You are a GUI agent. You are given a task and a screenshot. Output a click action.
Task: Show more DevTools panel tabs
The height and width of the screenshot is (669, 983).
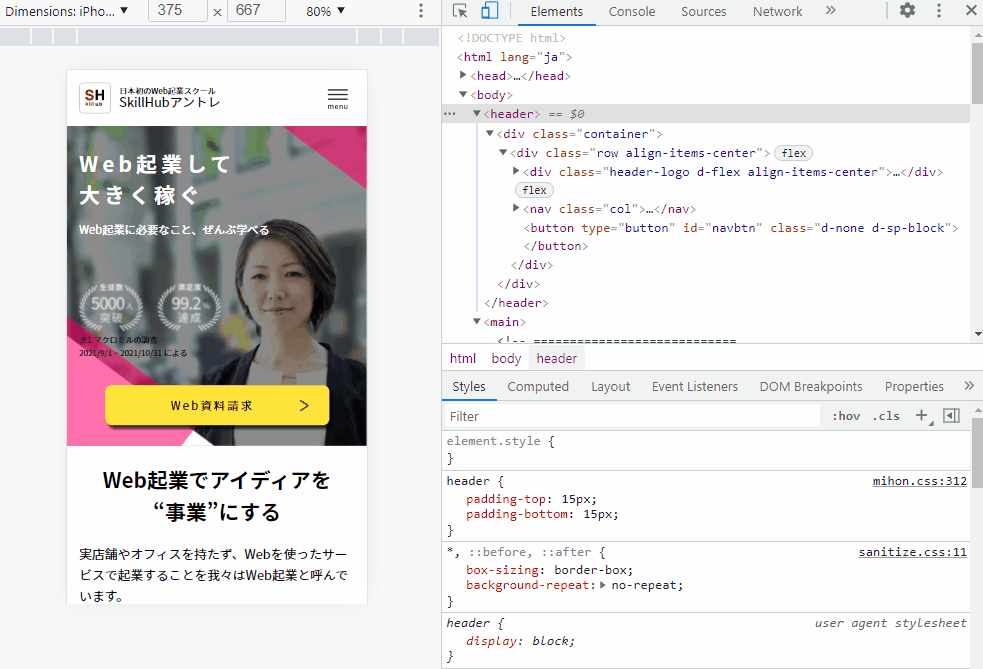point(831,10)
